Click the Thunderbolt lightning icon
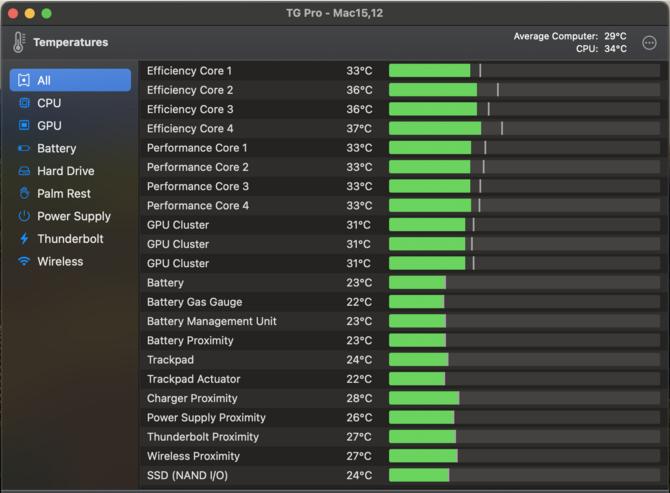The image size is (670, 493). tap(24, 239)
